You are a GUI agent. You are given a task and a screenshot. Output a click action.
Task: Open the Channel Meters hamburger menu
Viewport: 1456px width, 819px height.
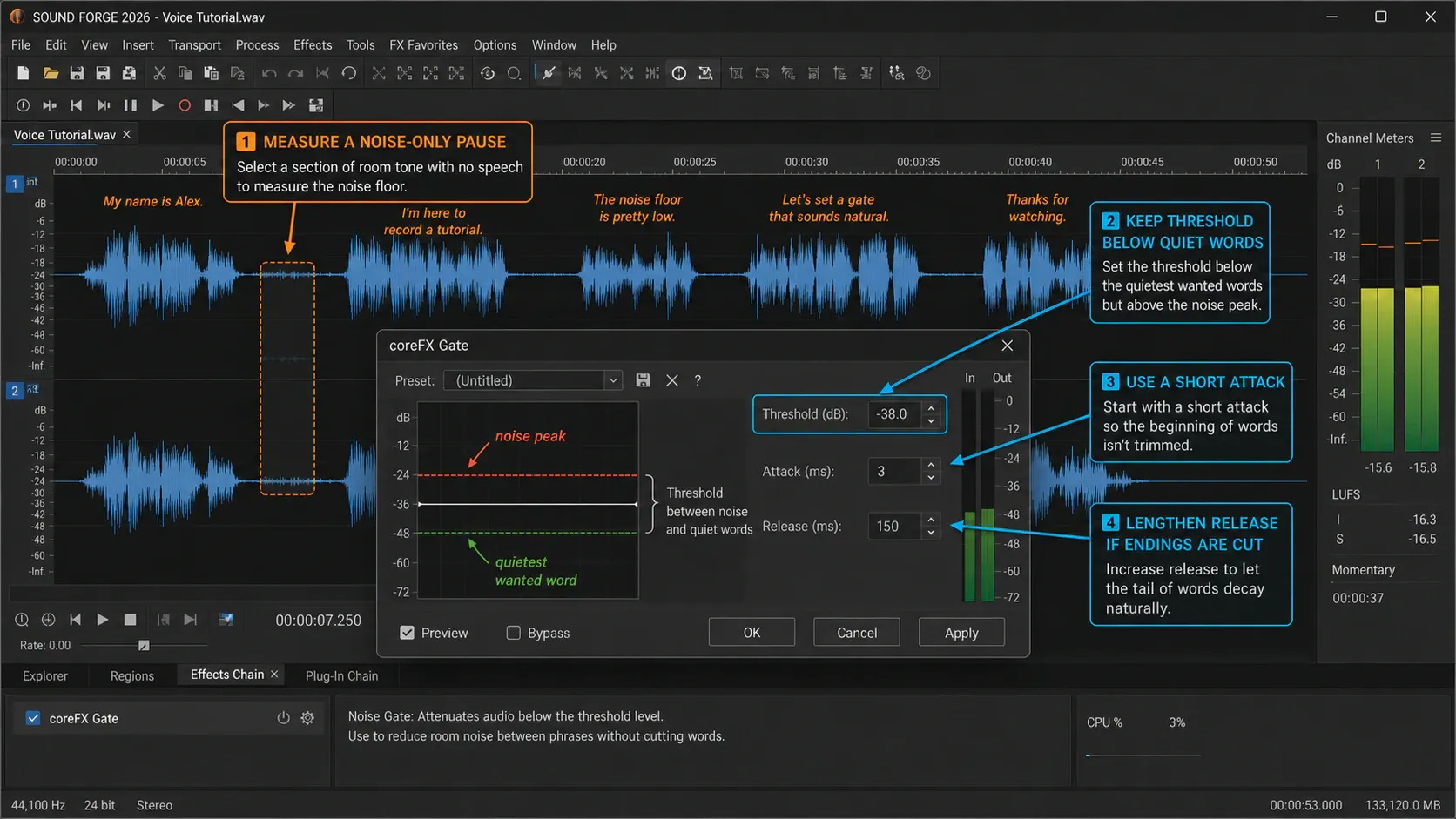(x=1436, y=138)
